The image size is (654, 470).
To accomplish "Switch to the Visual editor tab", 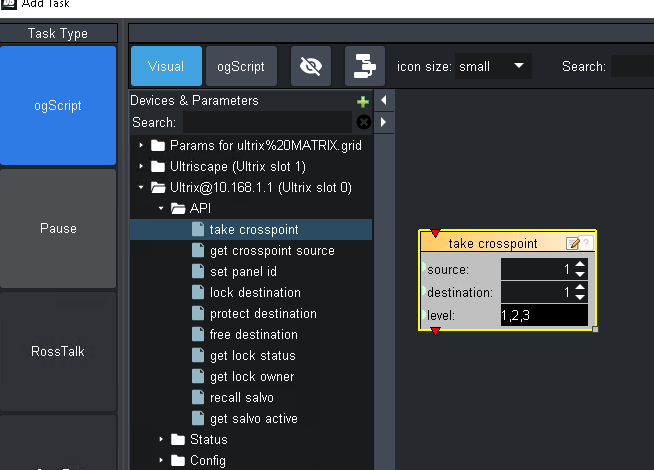I will click(166, 66).
